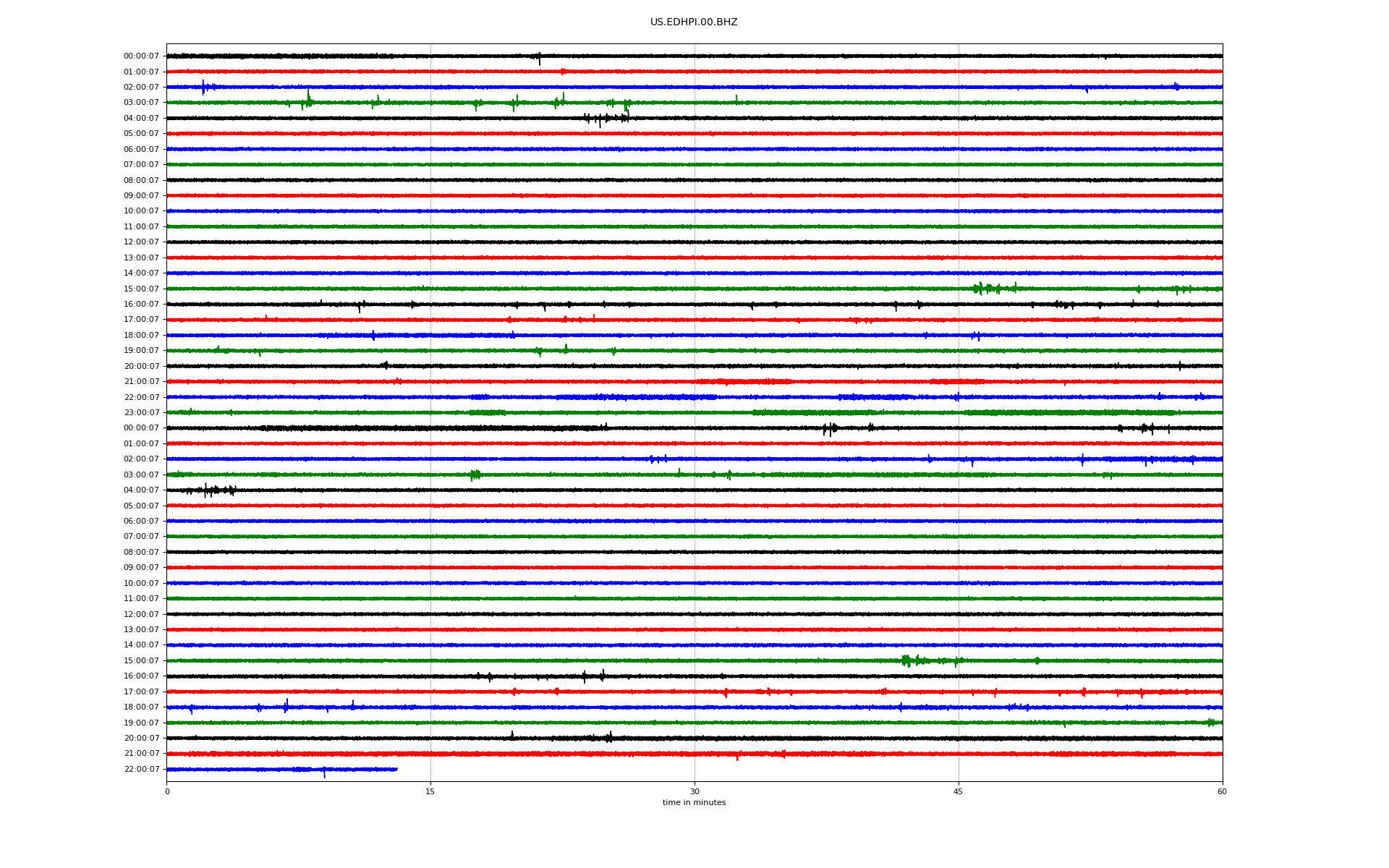
Task: Click the second 15:00:07 label in the lower half
Action: pos(141,661)
